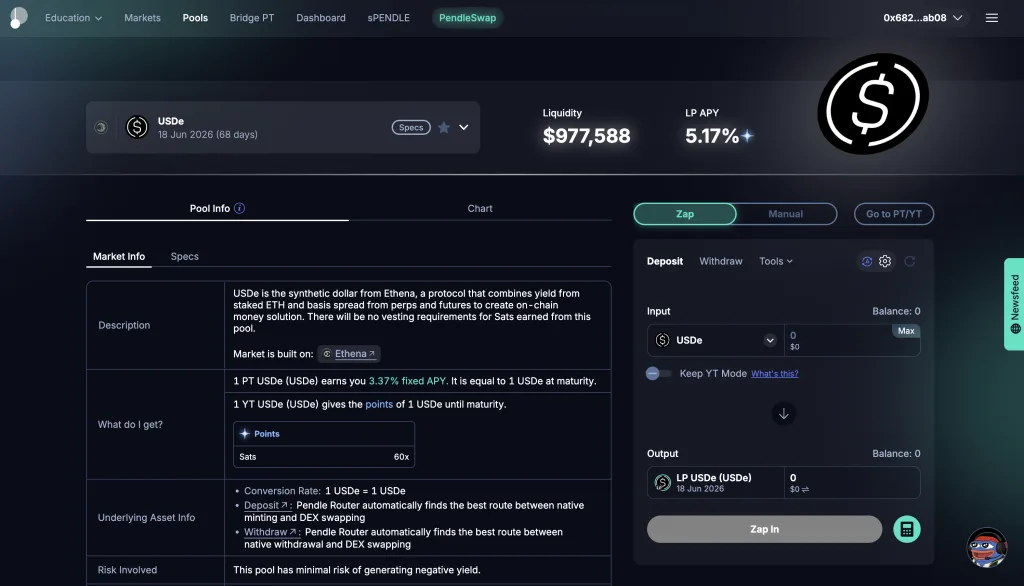Open the Newsfeed side panel tab
Viewport: 1024px width, 586px height.
pyautogui.click(x=1014, y=304)
